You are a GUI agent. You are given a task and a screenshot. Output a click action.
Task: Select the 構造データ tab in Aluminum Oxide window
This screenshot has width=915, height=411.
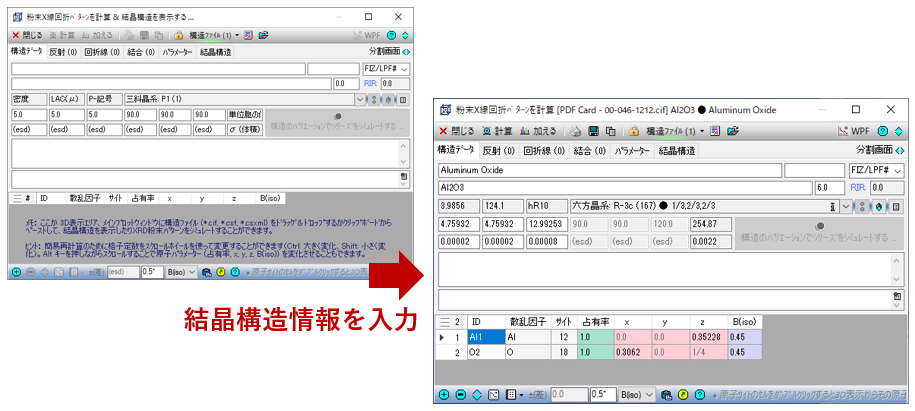pyautogui.click(x=456, y=150)
